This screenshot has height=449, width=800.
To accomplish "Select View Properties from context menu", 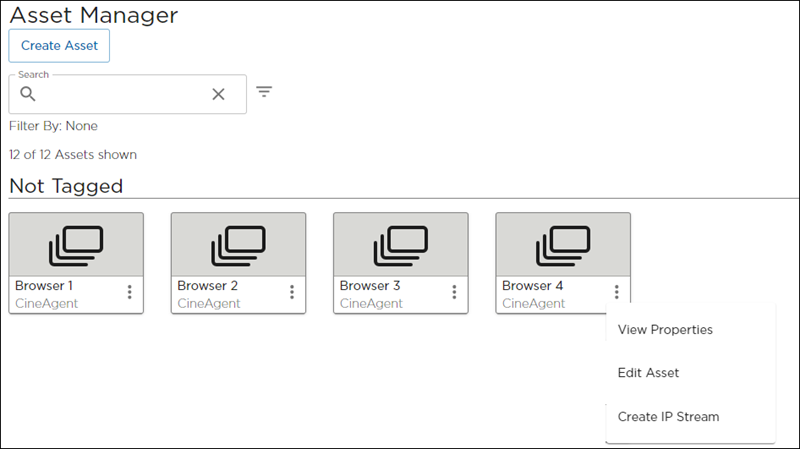I will pyautogui.click(x=665, y=329).
